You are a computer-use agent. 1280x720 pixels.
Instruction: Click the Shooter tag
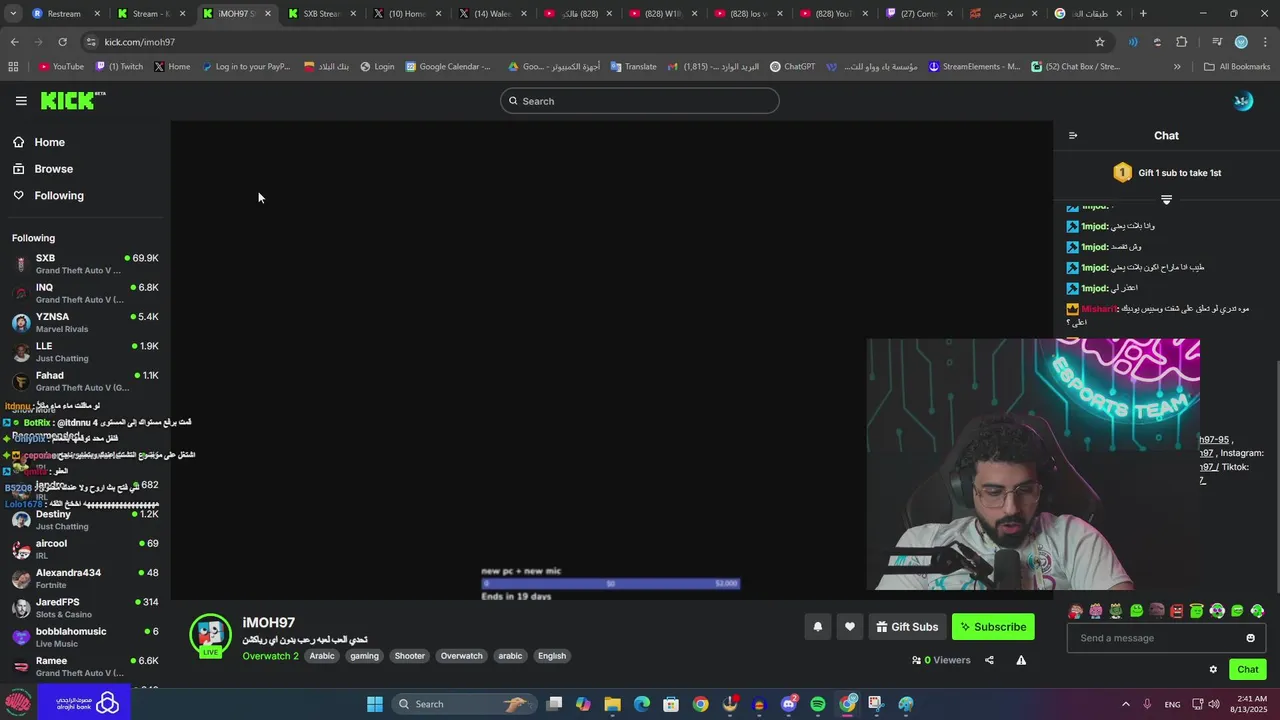(410, 656)
